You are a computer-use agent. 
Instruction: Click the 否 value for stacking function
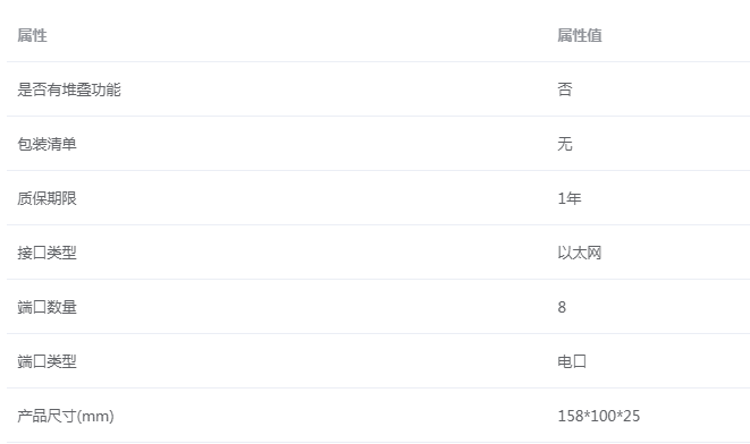point(565,90)
